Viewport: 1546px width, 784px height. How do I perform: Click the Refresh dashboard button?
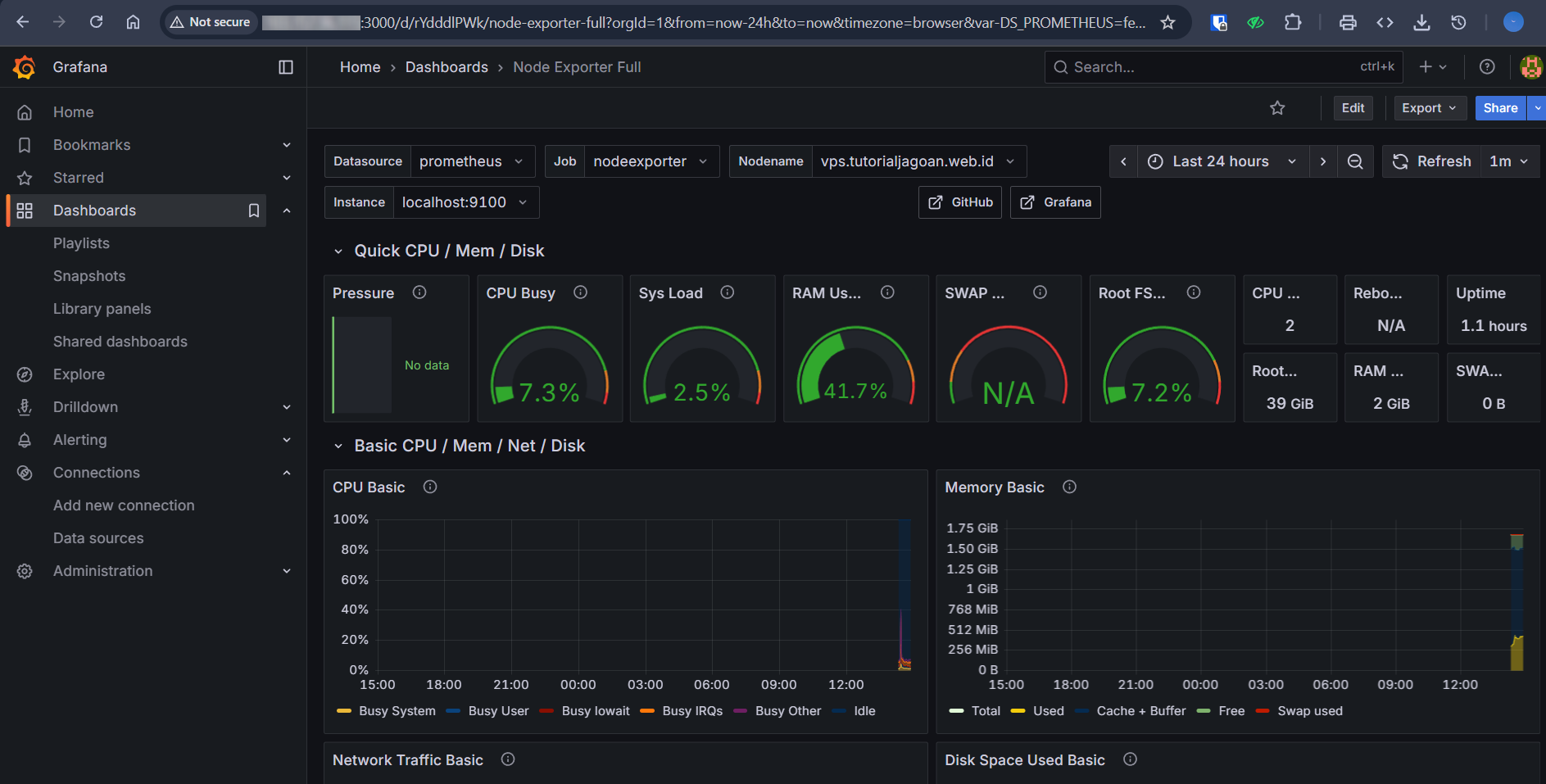click(1432, 161)
